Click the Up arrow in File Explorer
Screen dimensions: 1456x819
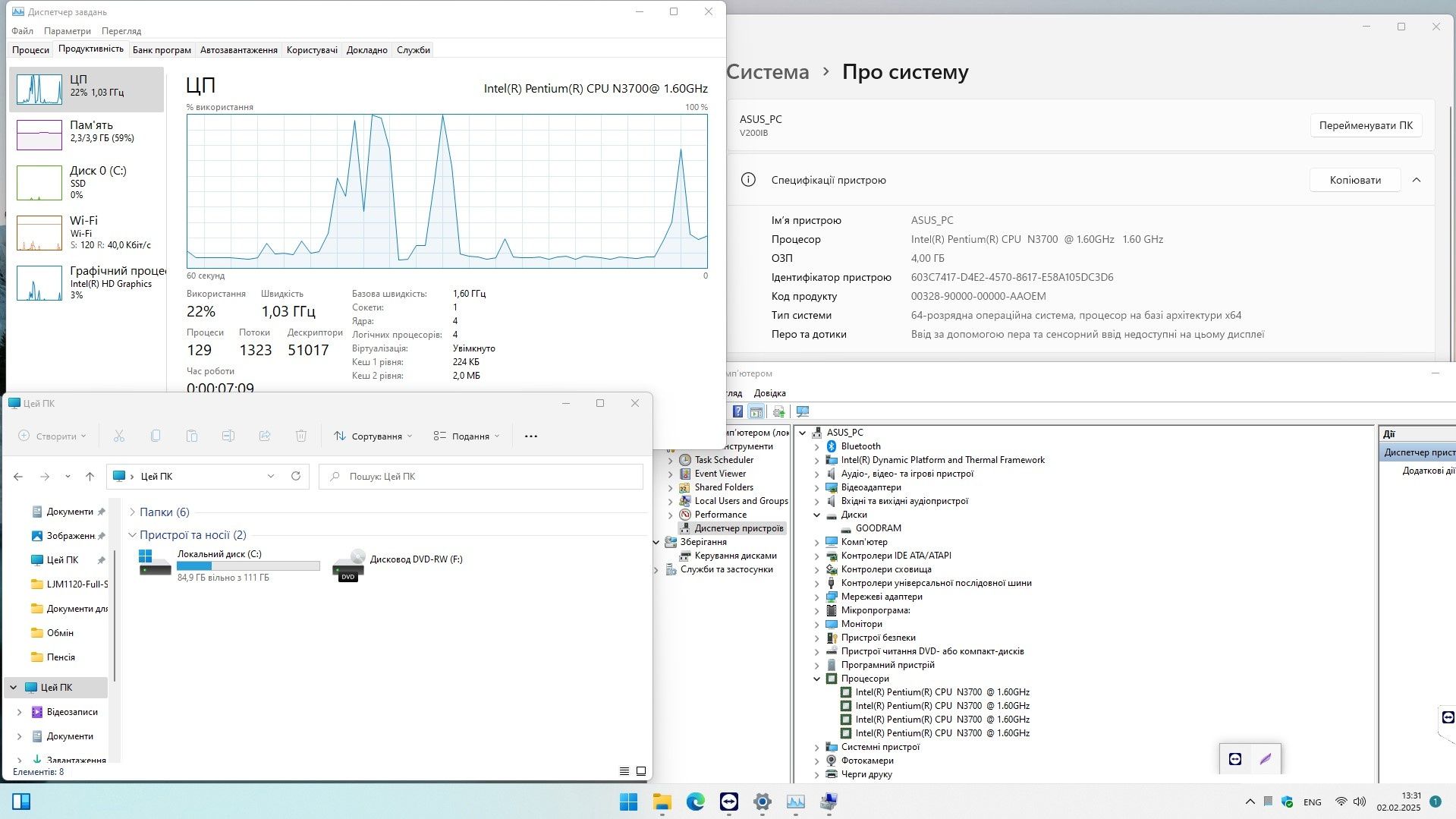click(90, 477)
